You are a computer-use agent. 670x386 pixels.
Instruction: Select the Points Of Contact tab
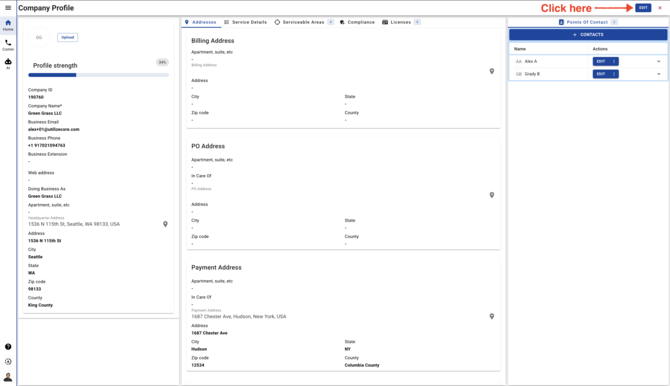(587, 22)
